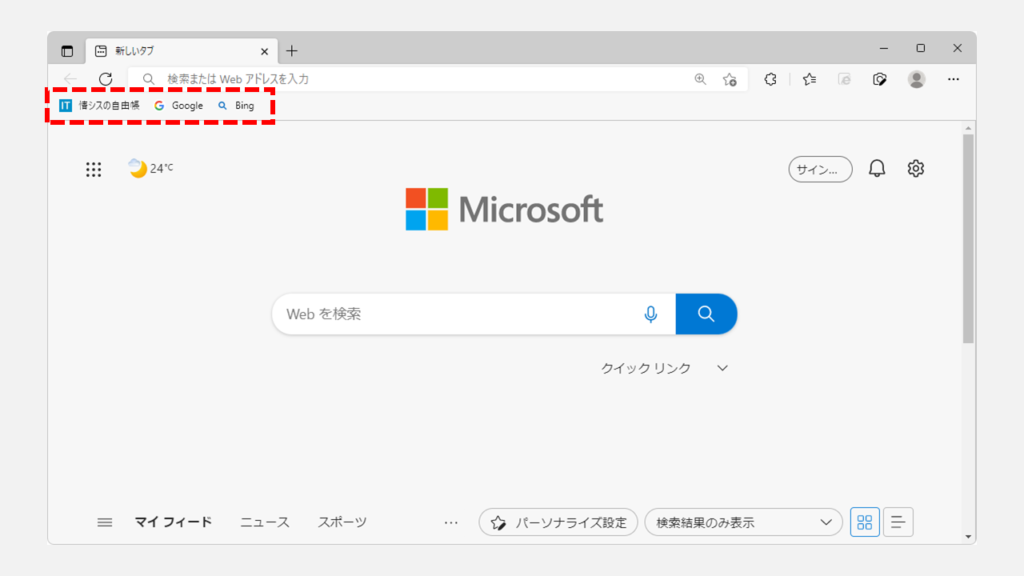This screenshot has height=576, width=1024.
Task: Open the Bing bookmark
Action: point(236,105)
